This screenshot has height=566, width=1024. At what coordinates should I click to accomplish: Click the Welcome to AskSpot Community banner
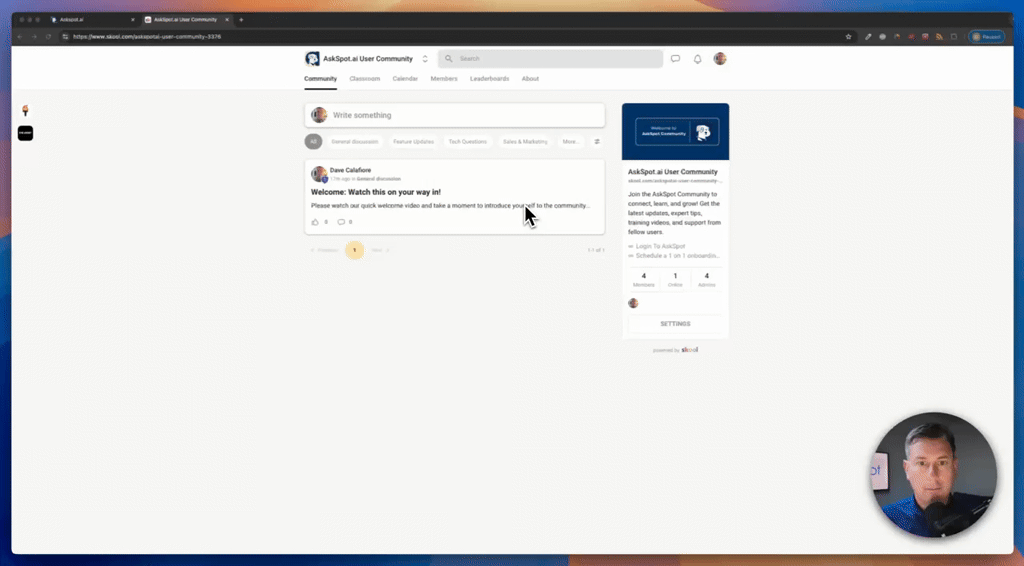tap(675, 131)
